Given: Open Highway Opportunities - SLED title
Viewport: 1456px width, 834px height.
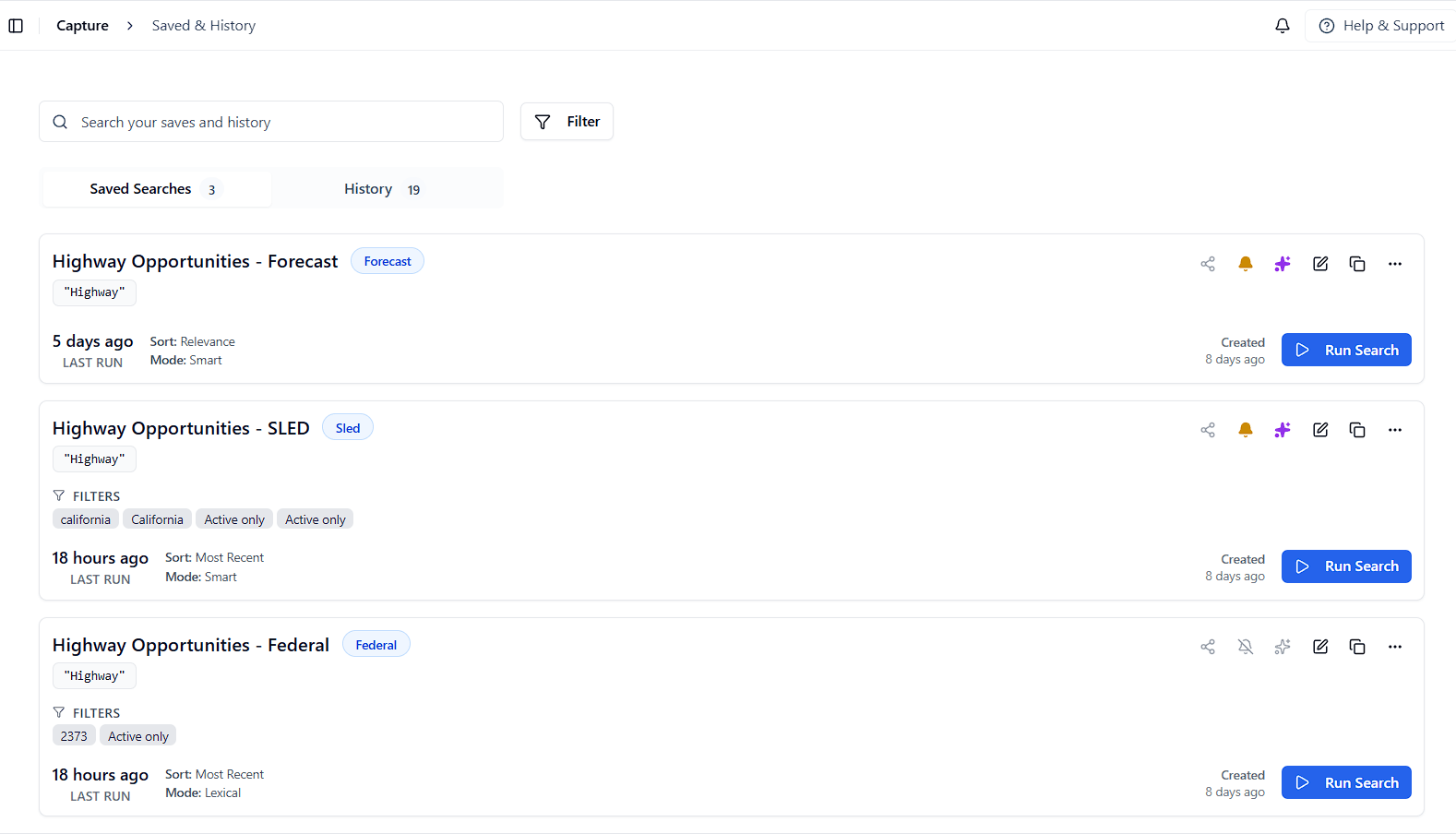Looking at the screenshot, I should pos(181,428).
